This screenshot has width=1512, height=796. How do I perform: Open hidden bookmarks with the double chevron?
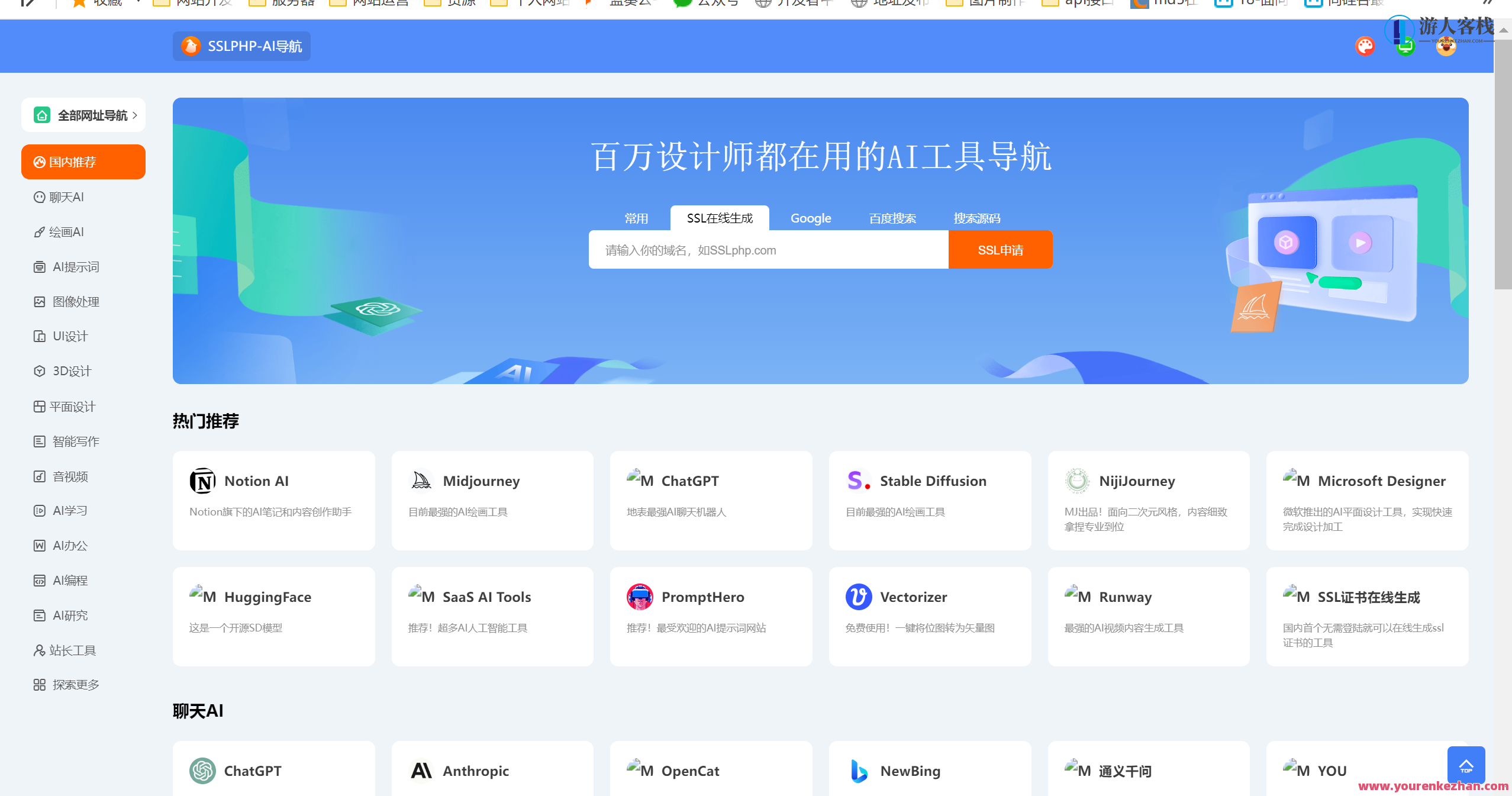(x=1487, y=2)
